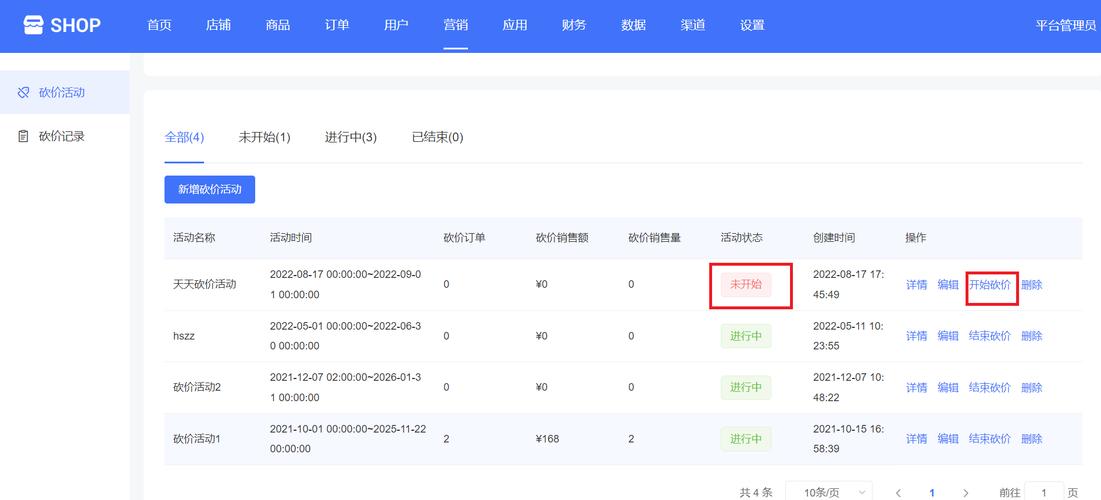
Task: Open 数据 in top navigation
Action: click(x=633, y=25)
